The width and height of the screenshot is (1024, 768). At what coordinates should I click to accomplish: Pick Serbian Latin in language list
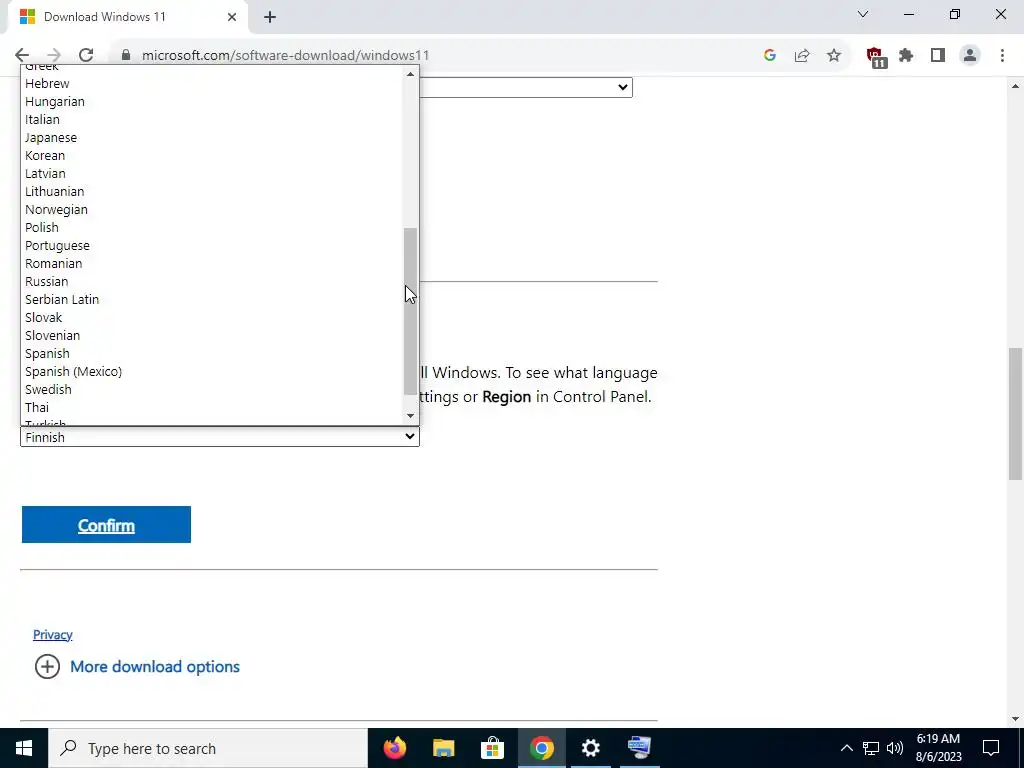click(x=212, y=299)
